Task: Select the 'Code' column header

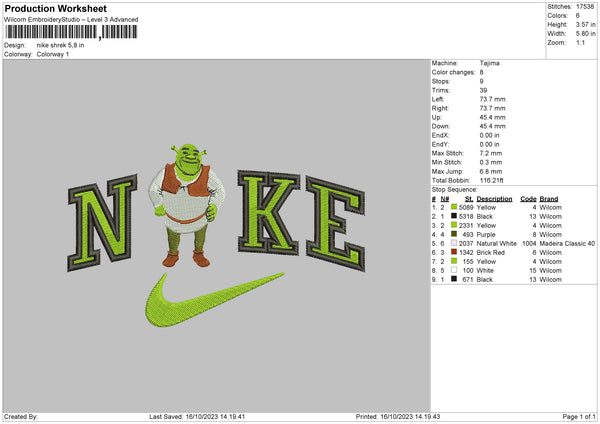Action: tap(528, 199)
